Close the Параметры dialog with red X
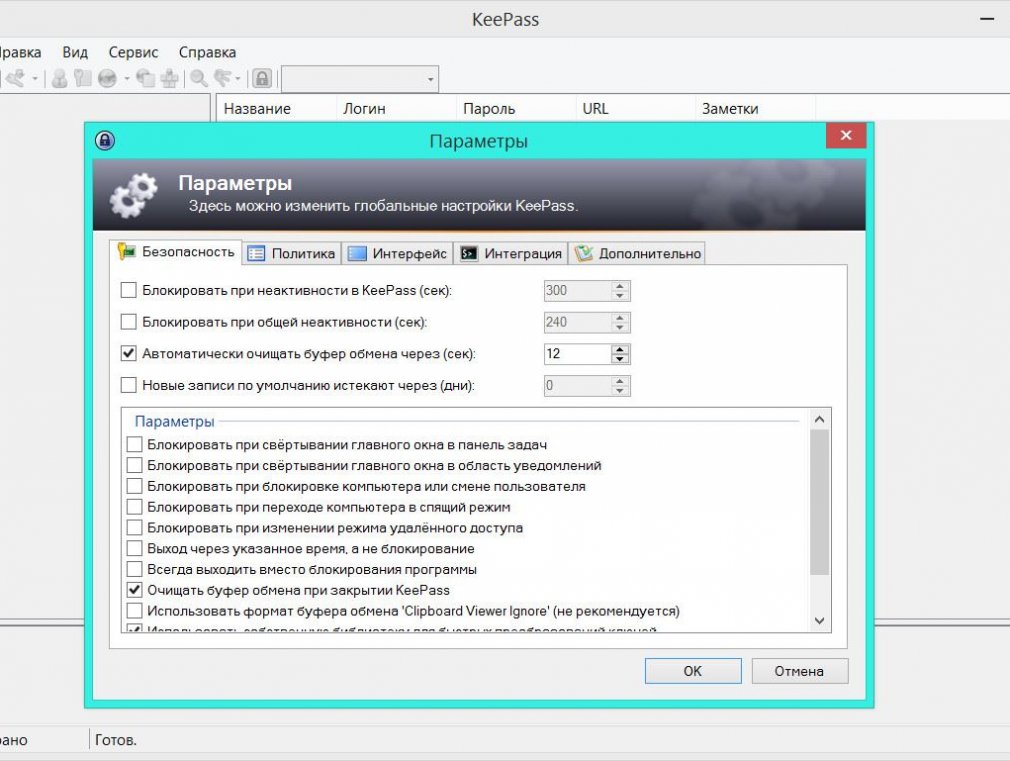The height and width of the screenshot is (761, 1010). coord(846,135)
